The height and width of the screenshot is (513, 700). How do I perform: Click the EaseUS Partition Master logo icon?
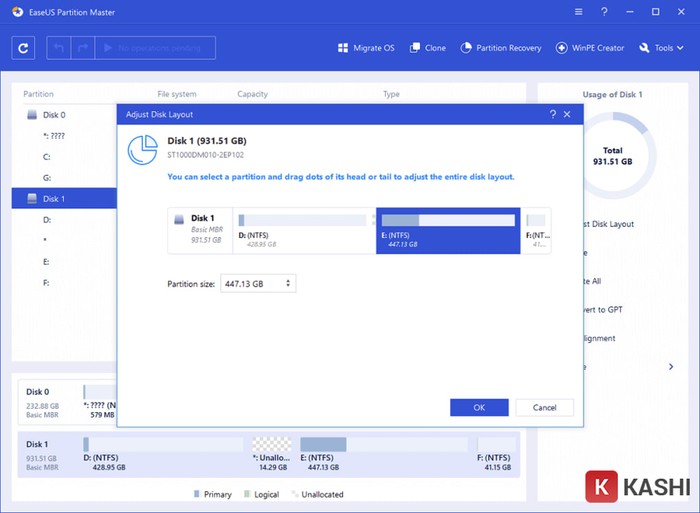[18, 12]
